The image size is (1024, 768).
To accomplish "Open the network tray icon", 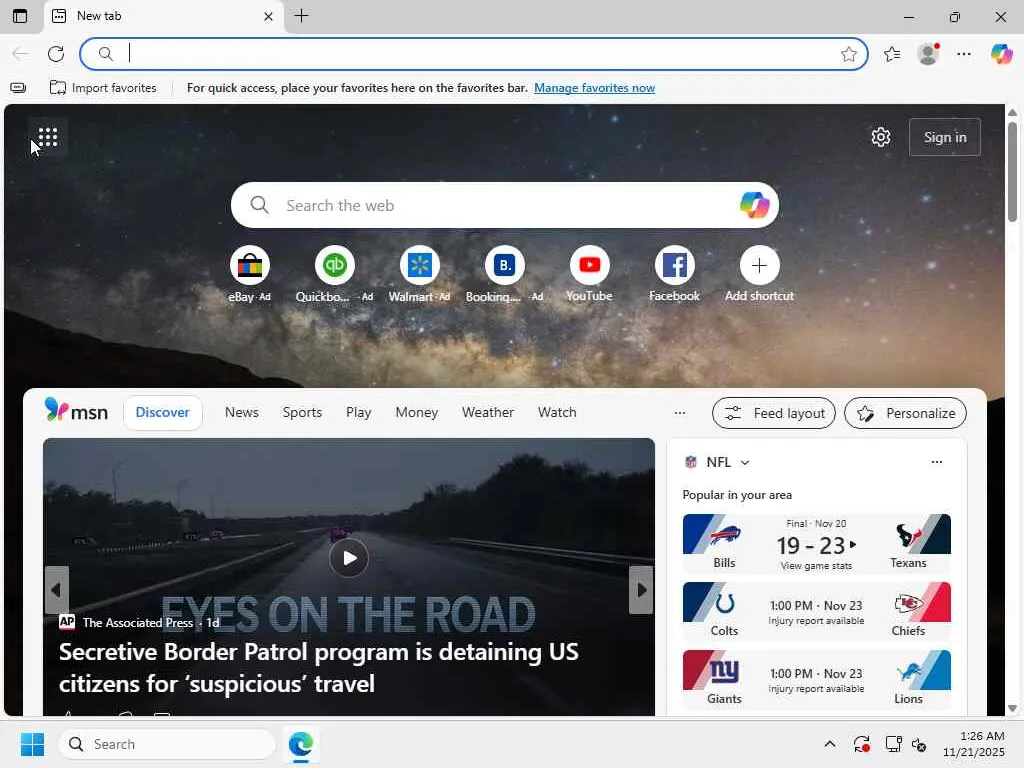I will 893,744.
